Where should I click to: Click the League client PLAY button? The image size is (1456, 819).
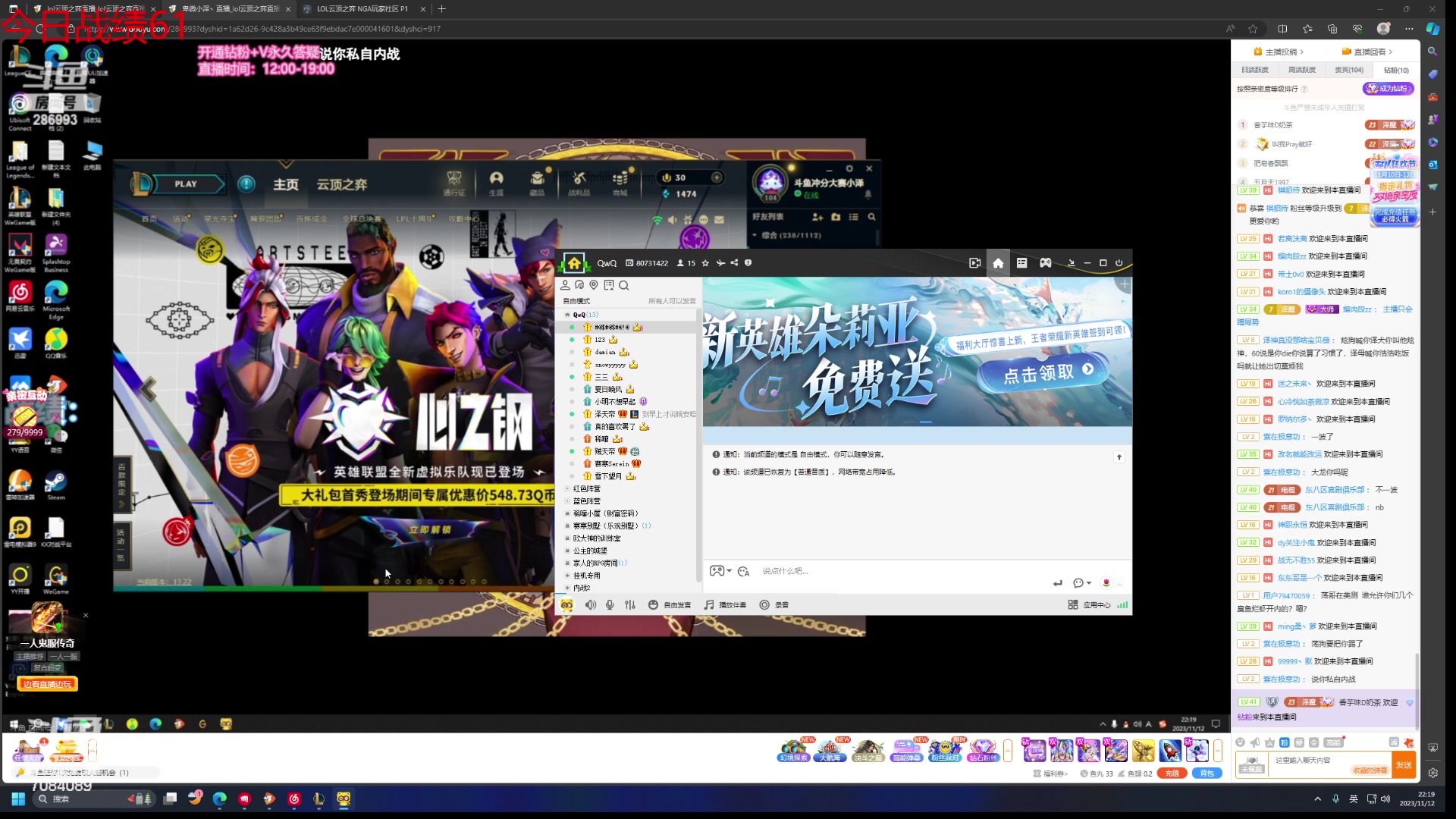click(186, 184)
